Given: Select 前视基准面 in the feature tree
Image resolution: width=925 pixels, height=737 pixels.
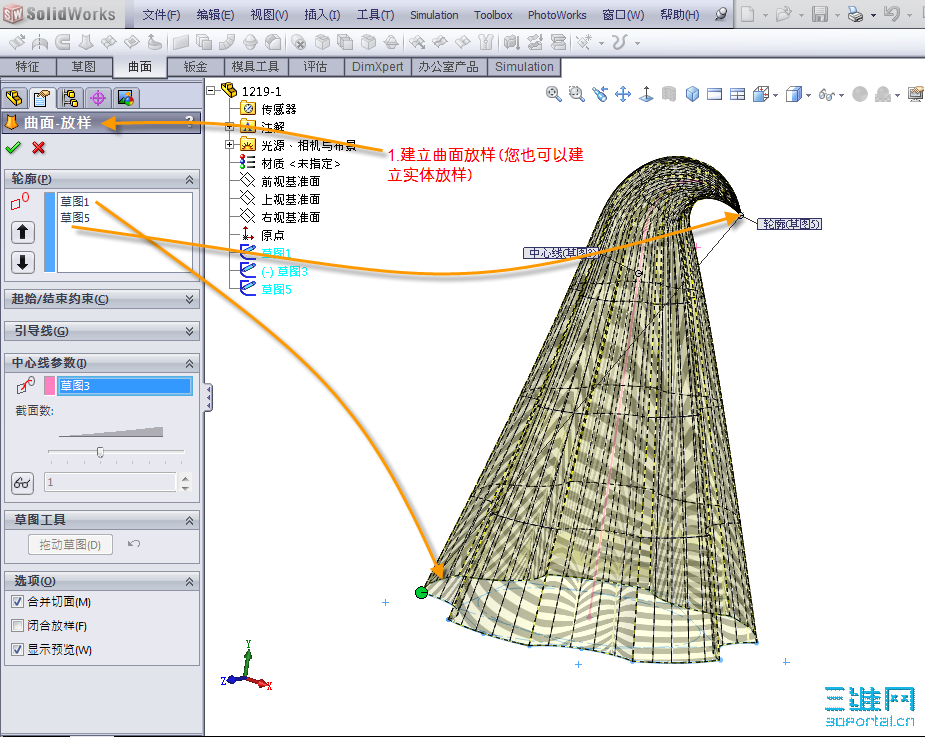Looking at the screenshot, I should [290, 182].
